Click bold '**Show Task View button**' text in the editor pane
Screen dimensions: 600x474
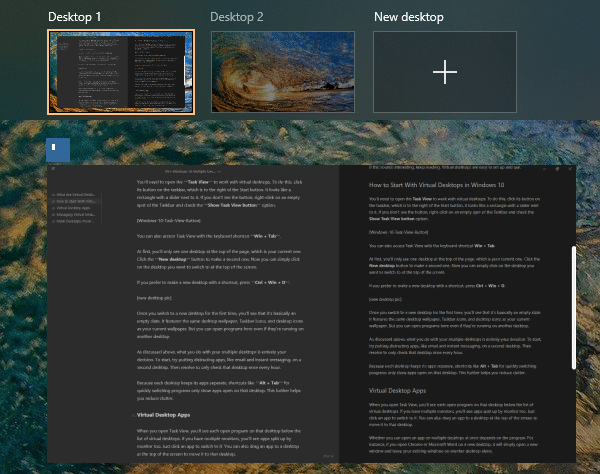point(233,205)
